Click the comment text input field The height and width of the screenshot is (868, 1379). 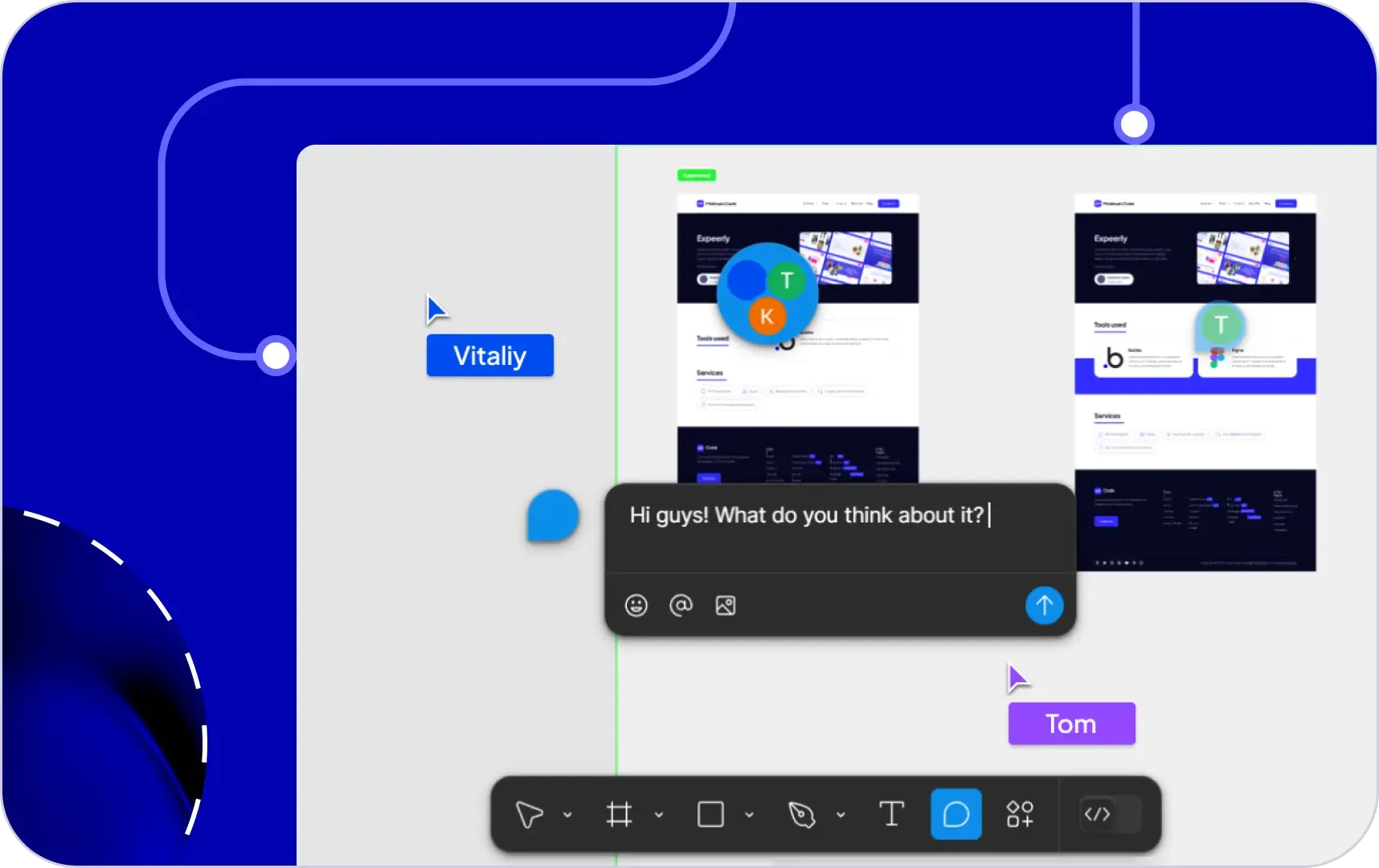840,528
